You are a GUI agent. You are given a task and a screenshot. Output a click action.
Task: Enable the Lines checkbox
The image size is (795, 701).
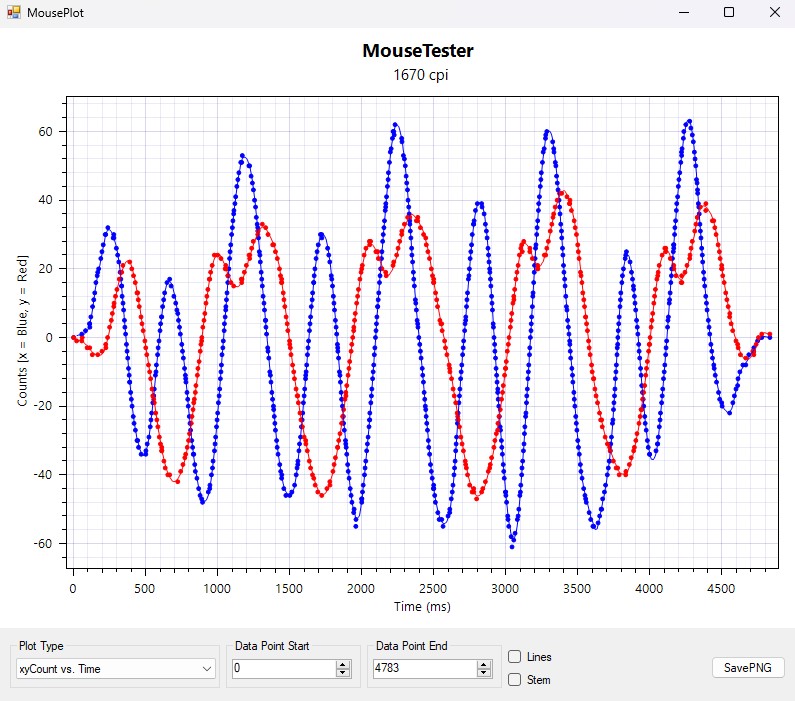click(x=515, y=657)
